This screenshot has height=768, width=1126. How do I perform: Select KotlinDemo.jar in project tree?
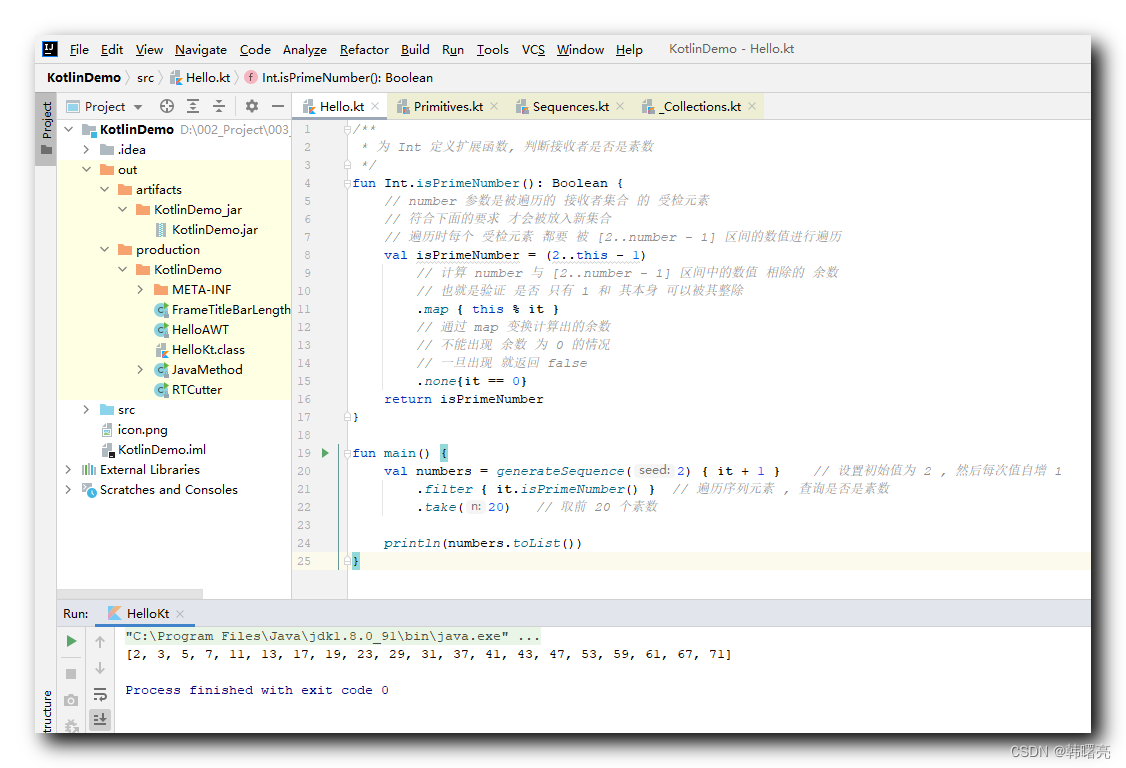214,230
